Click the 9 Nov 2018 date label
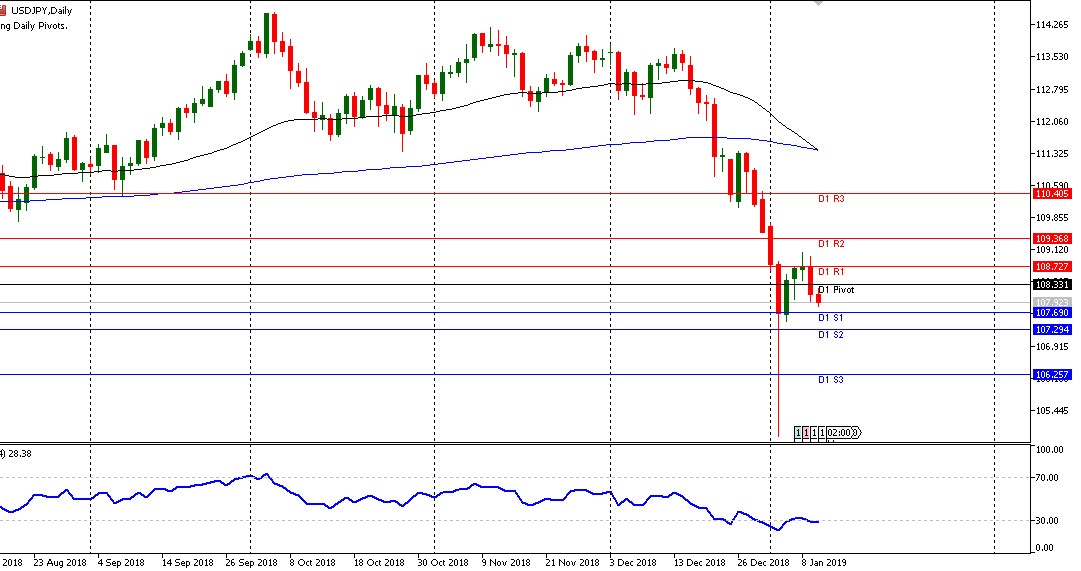The height and width of the screenshot is (571, 1081). click(506, 563)
